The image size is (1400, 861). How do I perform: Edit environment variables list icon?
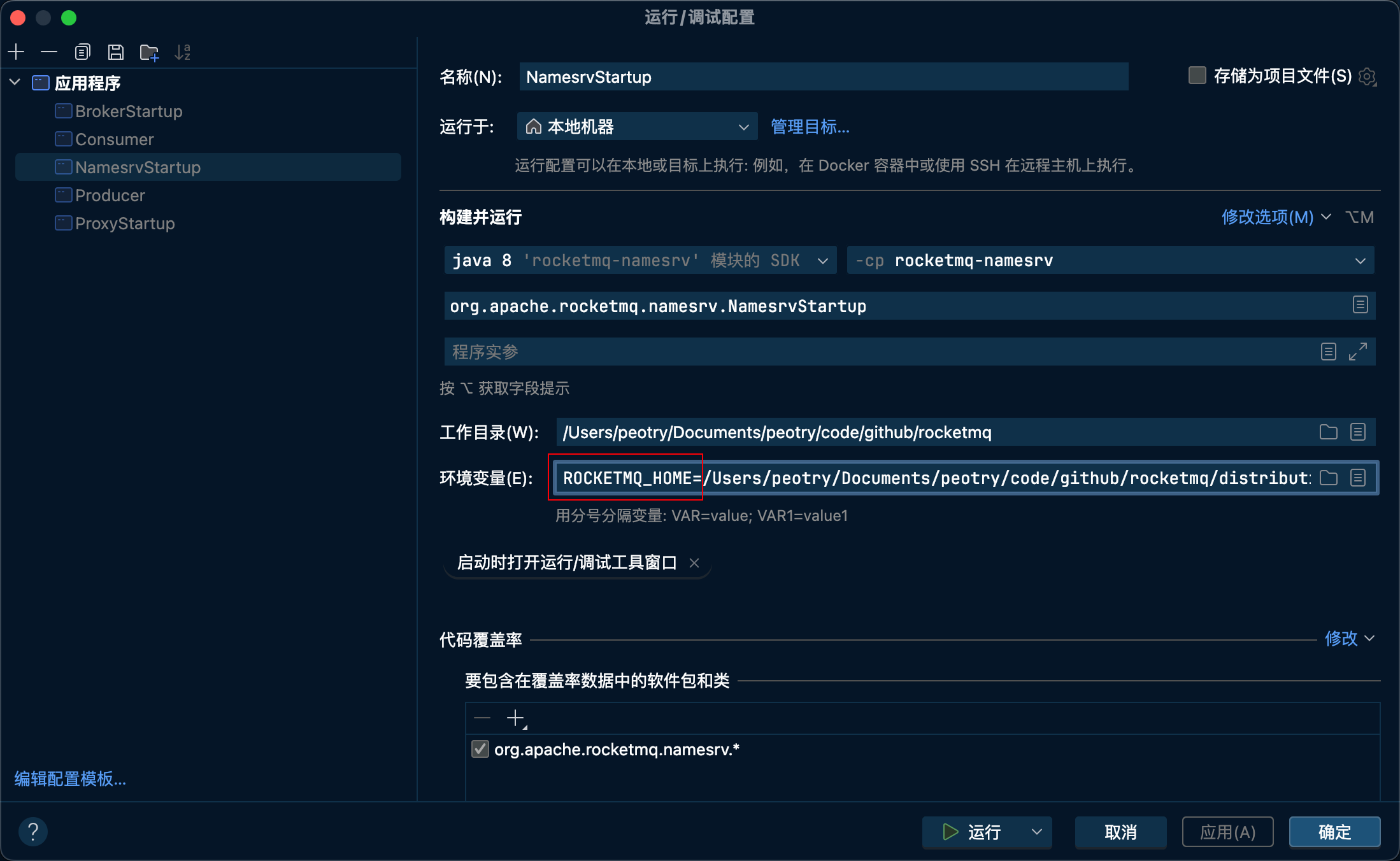(x=1358, y=478)
